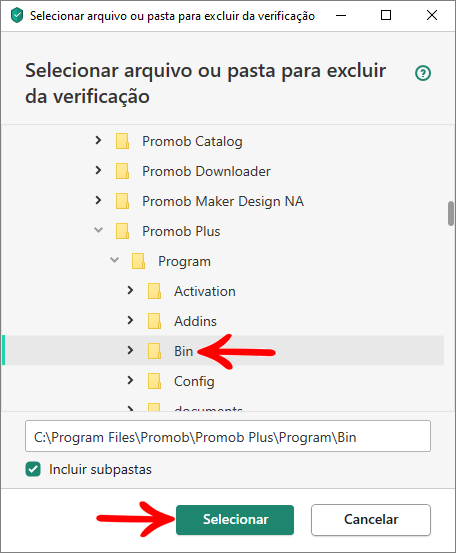Click the Kaspersky shield icon in title bar

17,16
